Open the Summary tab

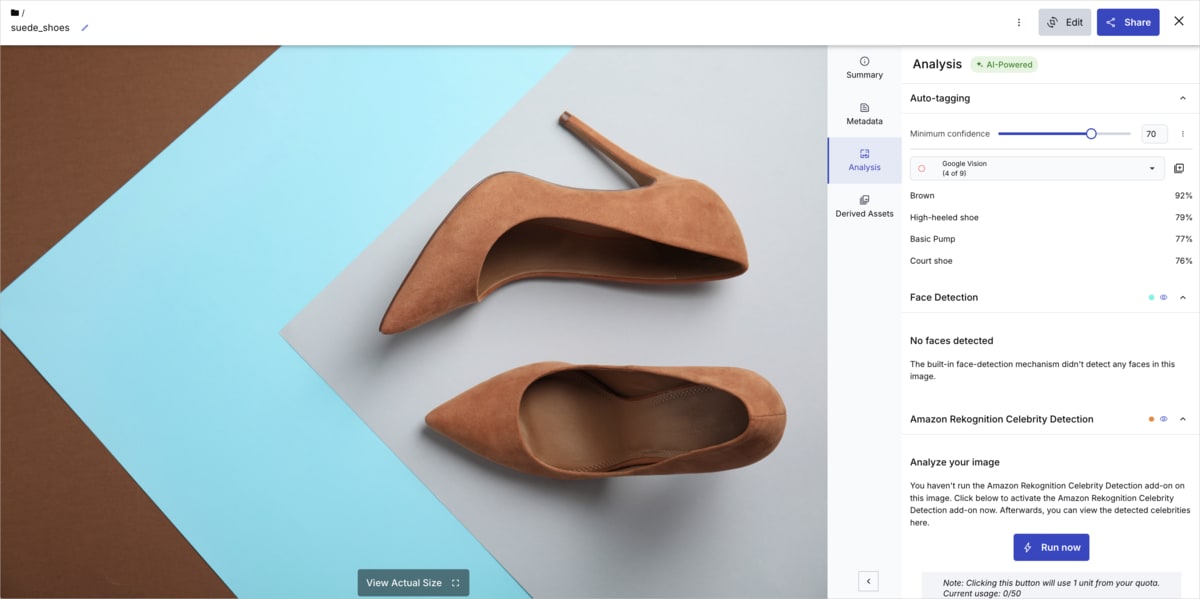(864, 67)
